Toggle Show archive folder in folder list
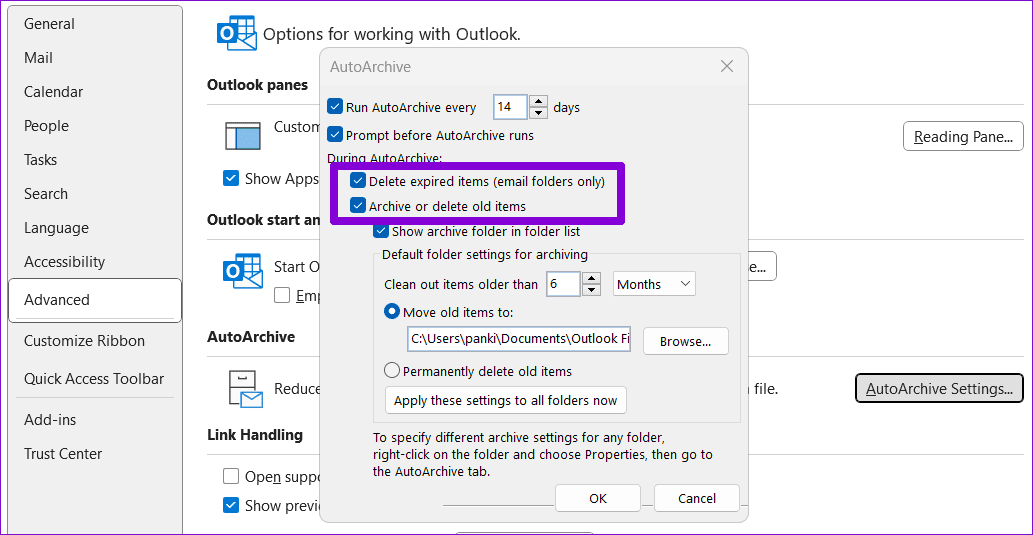Screen dimensions: 1033x535 click(381, 231)
